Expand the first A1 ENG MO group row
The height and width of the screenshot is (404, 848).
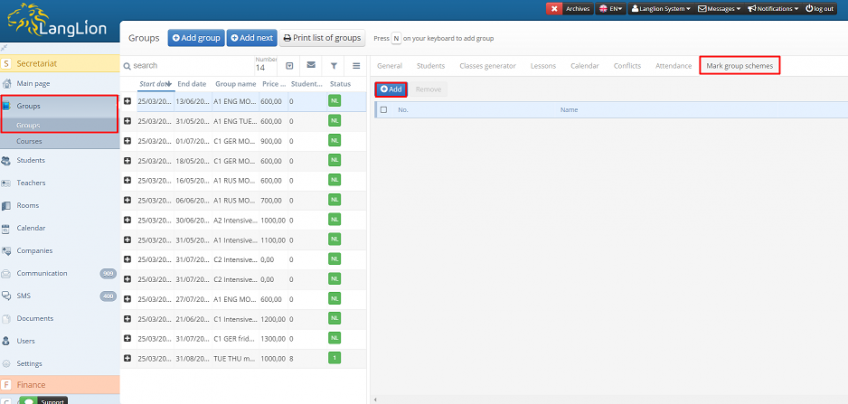[127, 102]
